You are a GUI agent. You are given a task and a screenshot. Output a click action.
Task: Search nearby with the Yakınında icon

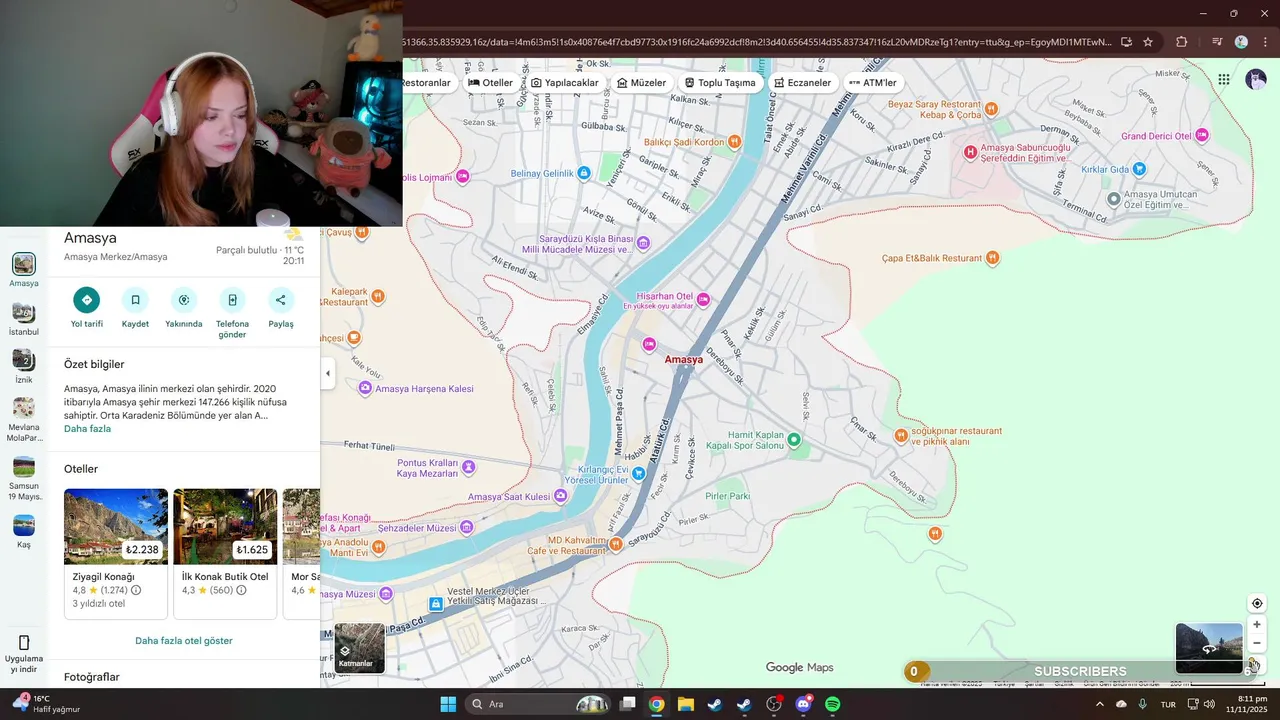click(x=183, y=300)
